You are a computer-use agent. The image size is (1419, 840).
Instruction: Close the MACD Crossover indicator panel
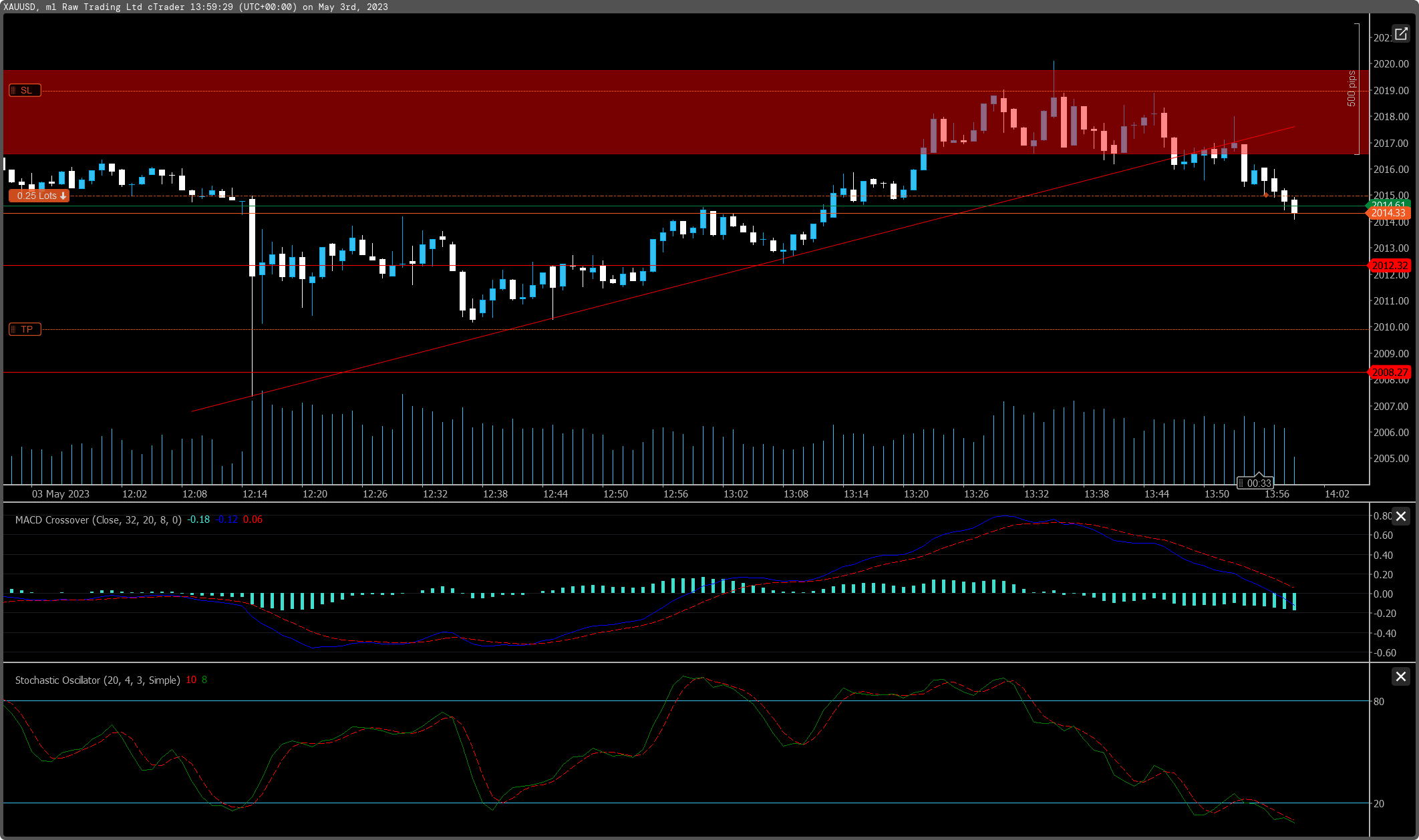[1401, 516]
